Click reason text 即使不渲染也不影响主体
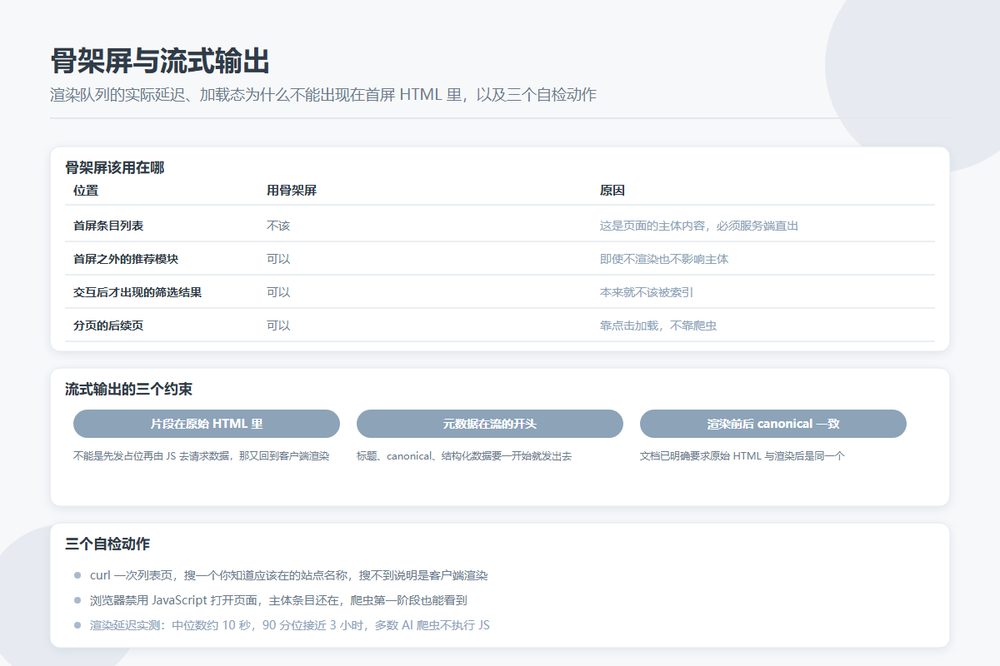 tap(664, 259)
